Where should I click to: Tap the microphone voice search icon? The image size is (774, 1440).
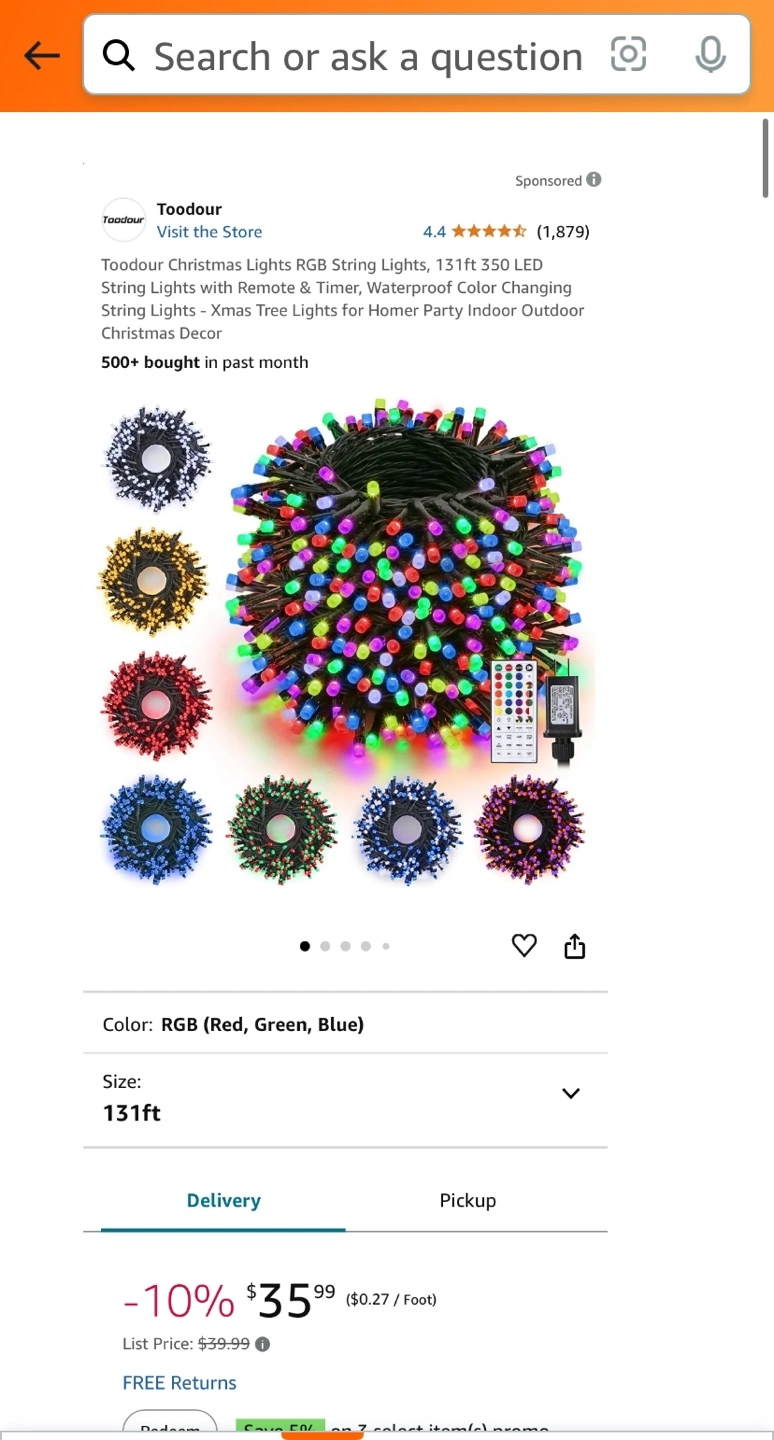tap(710, 55)
